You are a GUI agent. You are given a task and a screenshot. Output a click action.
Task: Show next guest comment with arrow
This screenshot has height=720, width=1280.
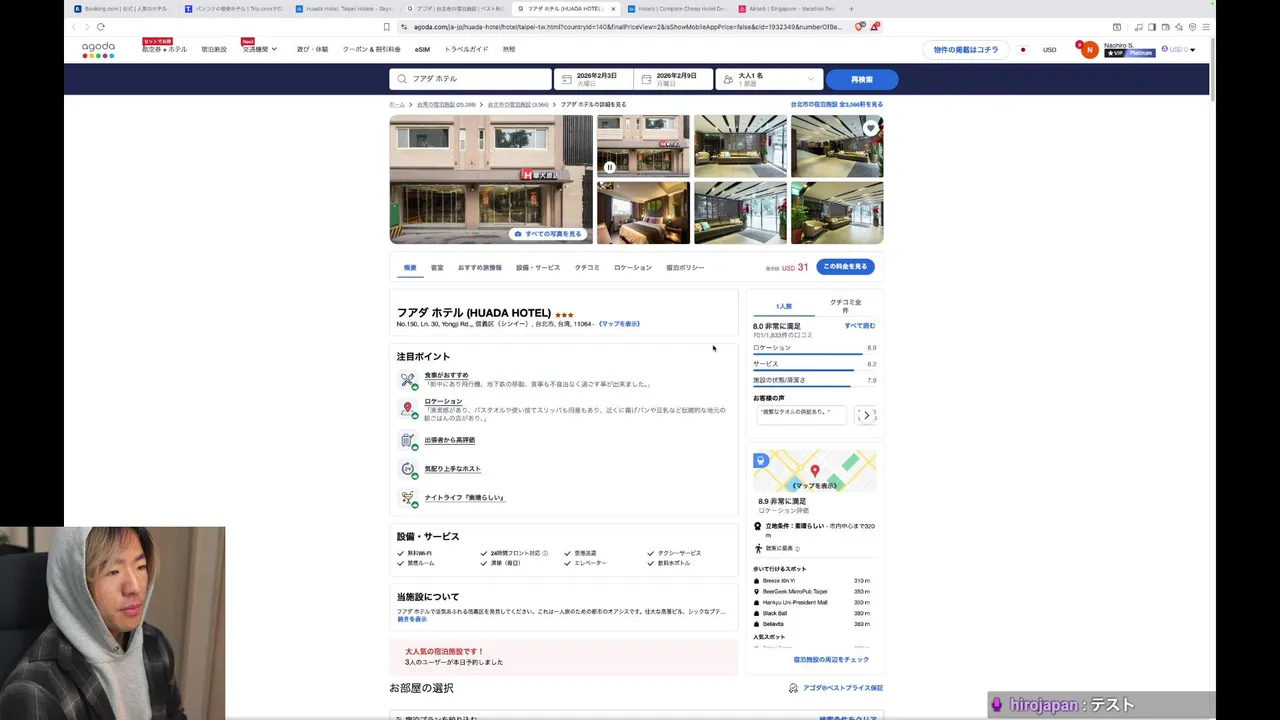[866, 415]
